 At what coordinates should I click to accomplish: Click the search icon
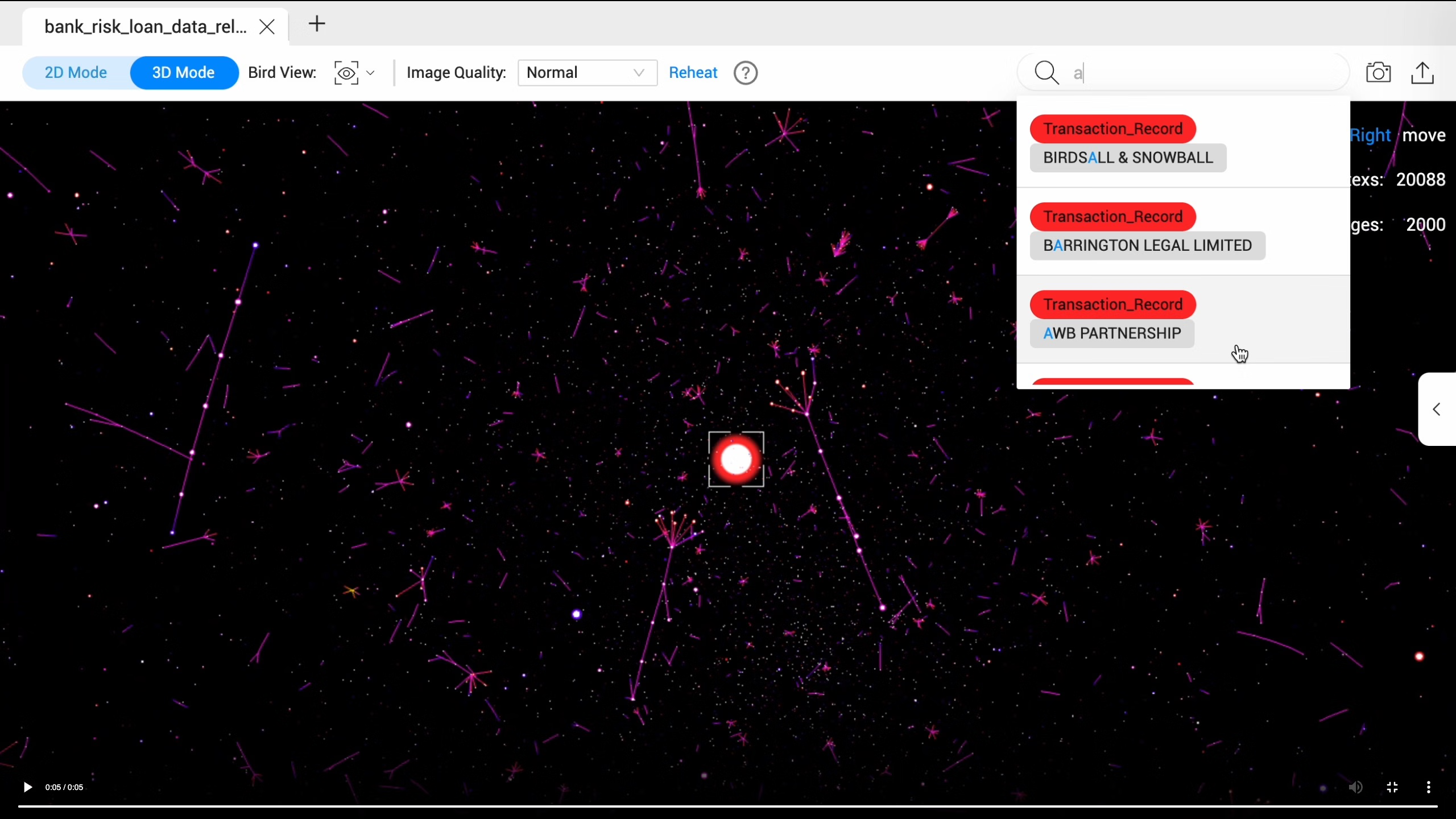(1047, 72)
